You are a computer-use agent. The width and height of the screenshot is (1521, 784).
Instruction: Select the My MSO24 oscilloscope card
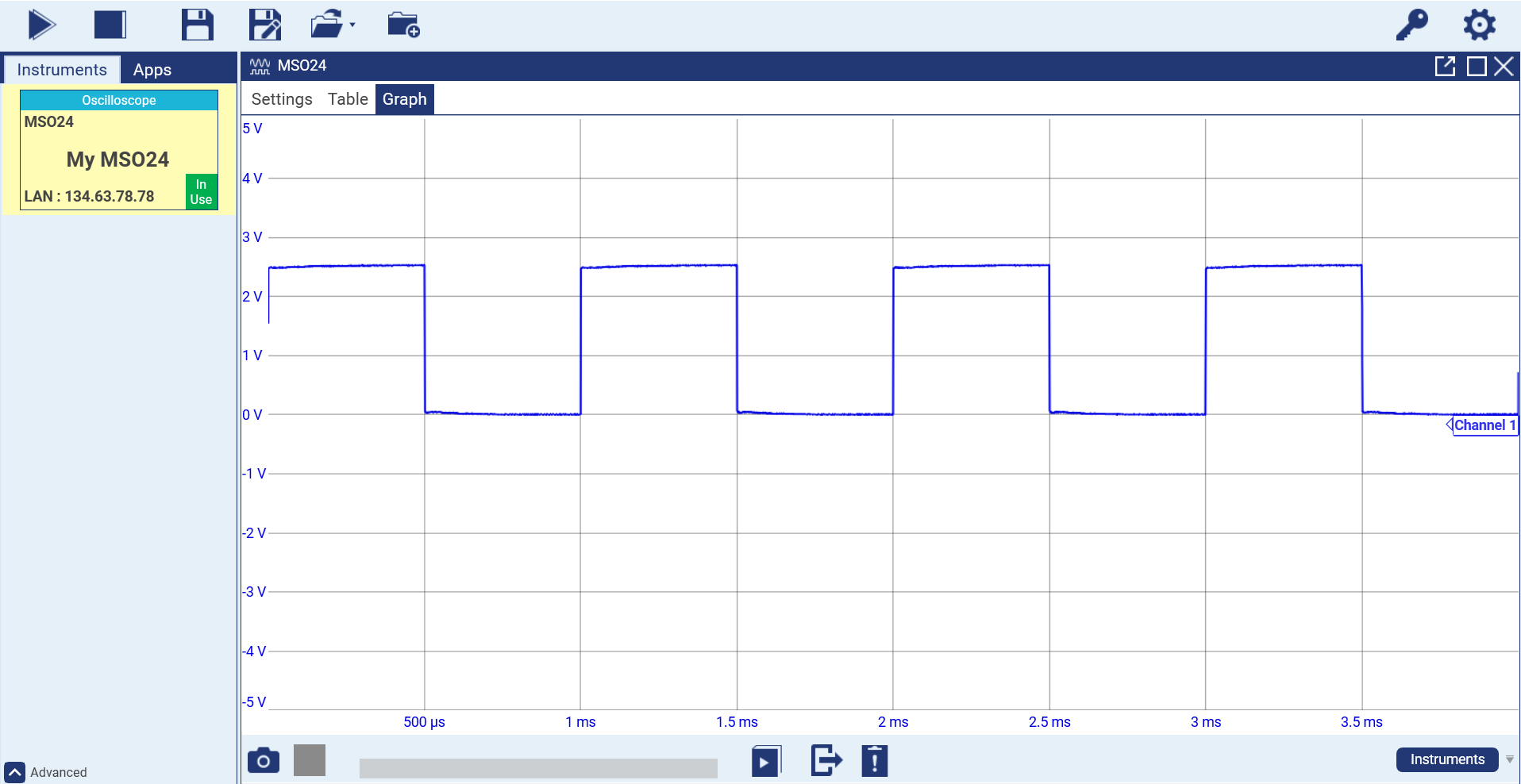pos(118,158)
